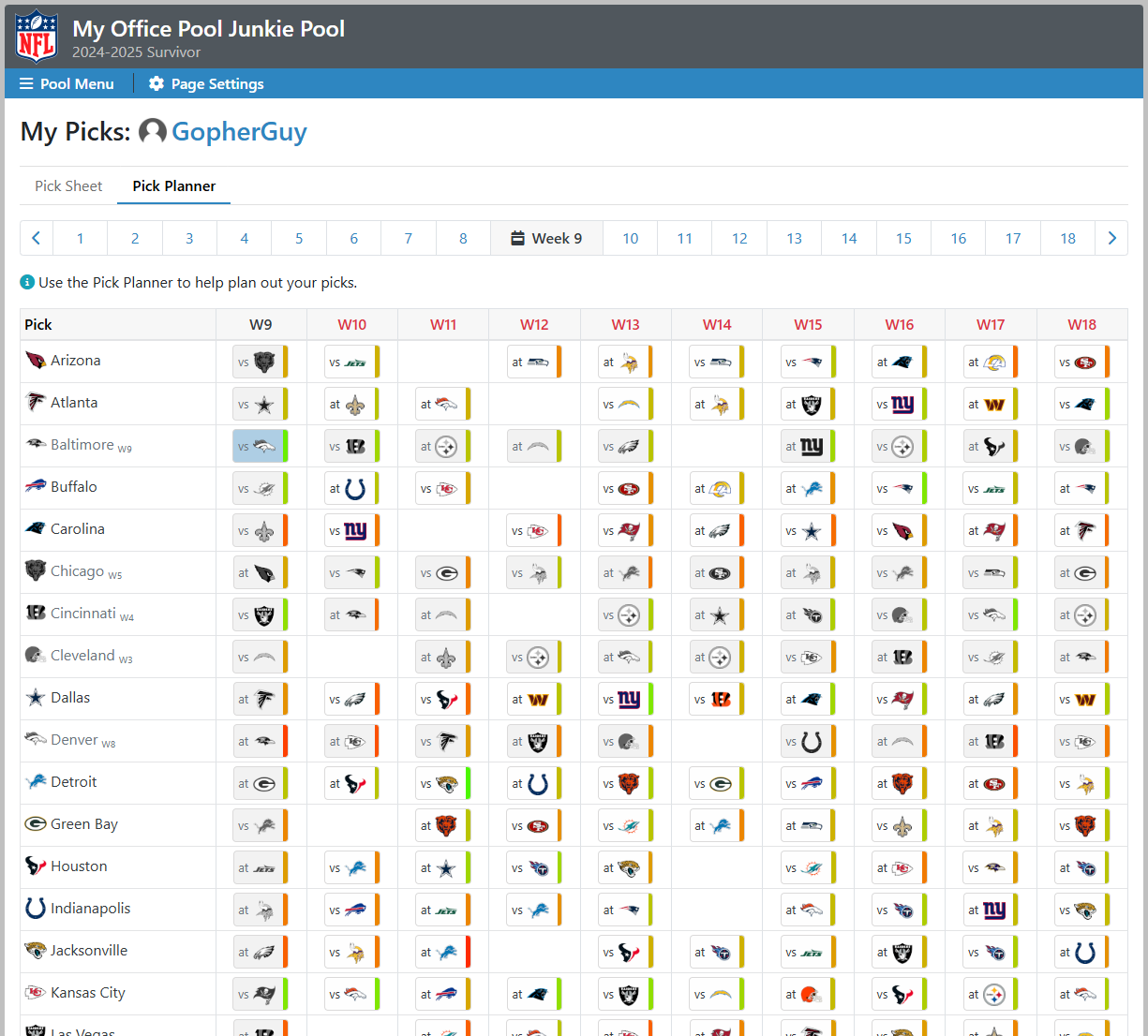Click the Indianapolis Colts horseshoe logo
1148x1036 pixels.
pyautogui.click(x=35, y=908)
